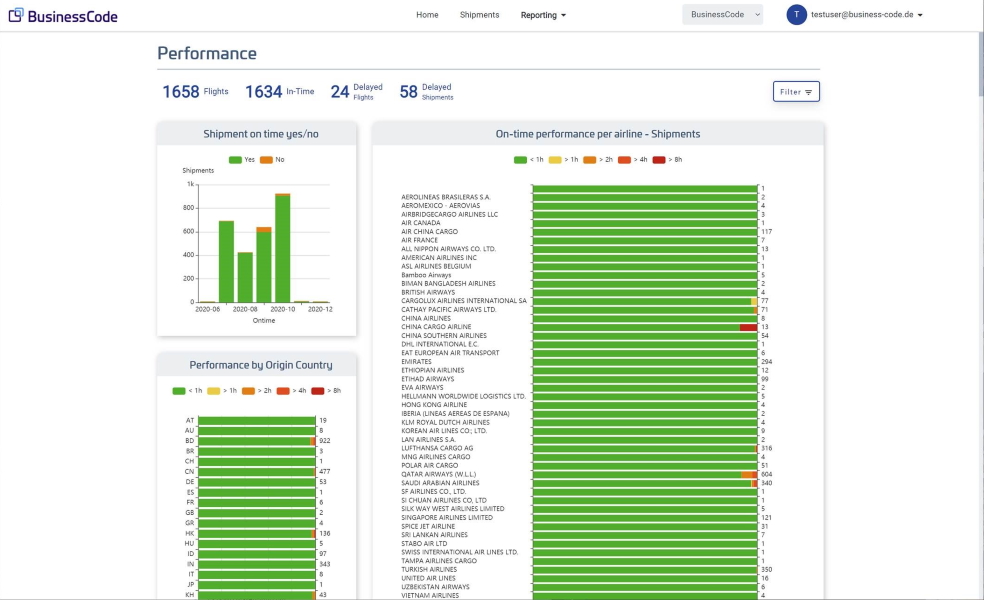Open the Shipments menu item
984x600 pixels.
(x=479, y=14)
